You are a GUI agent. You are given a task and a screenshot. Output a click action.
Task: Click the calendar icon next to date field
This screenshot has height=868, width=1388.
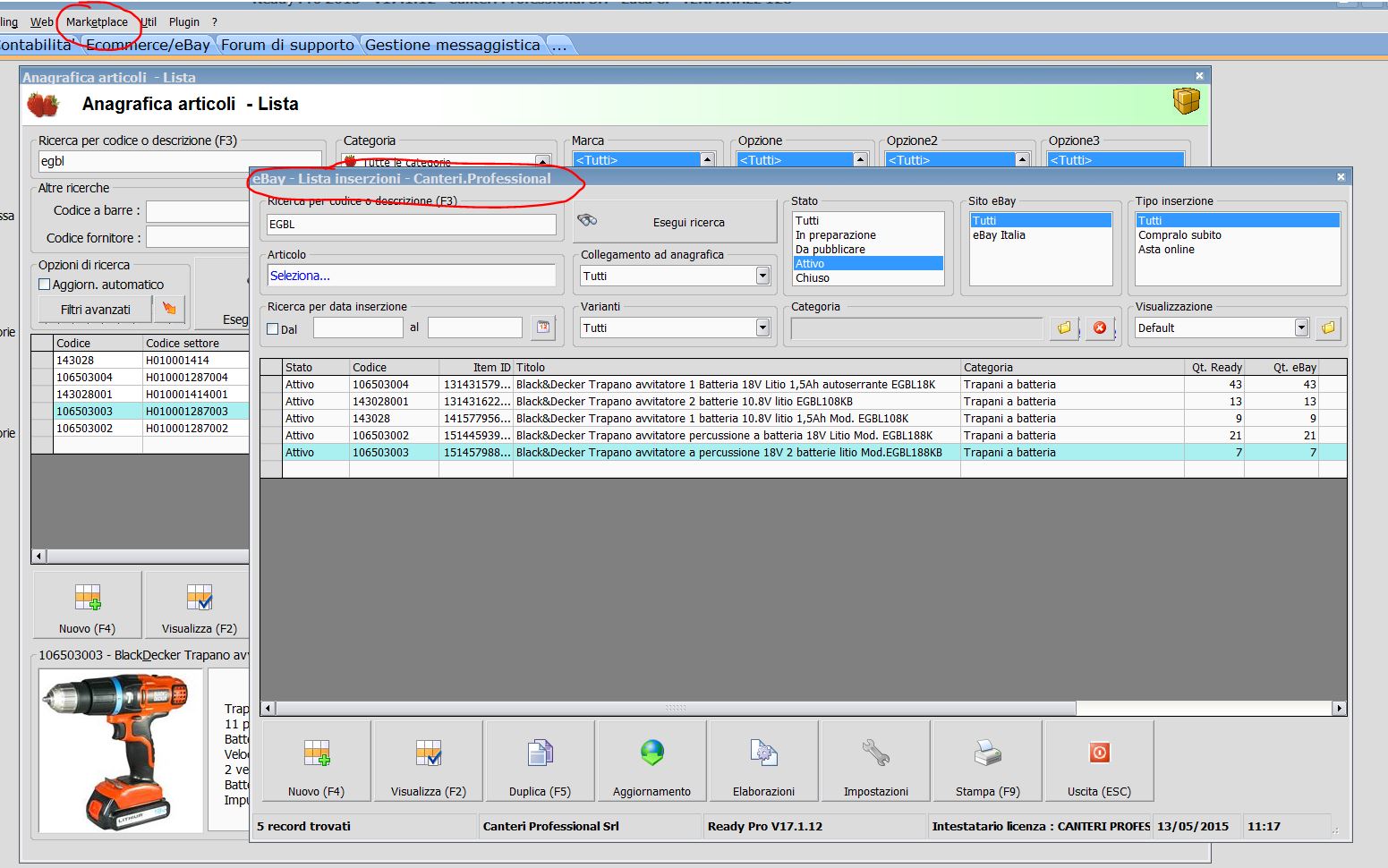point(543,328)
